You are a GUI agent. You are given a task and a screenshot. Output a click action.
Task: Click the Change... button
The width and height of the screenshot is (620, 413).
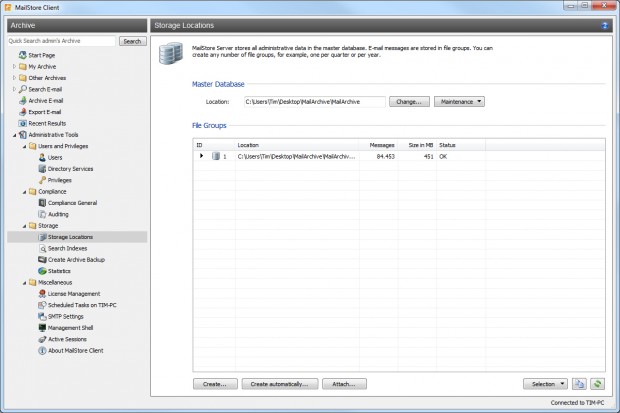click(409, 102)
